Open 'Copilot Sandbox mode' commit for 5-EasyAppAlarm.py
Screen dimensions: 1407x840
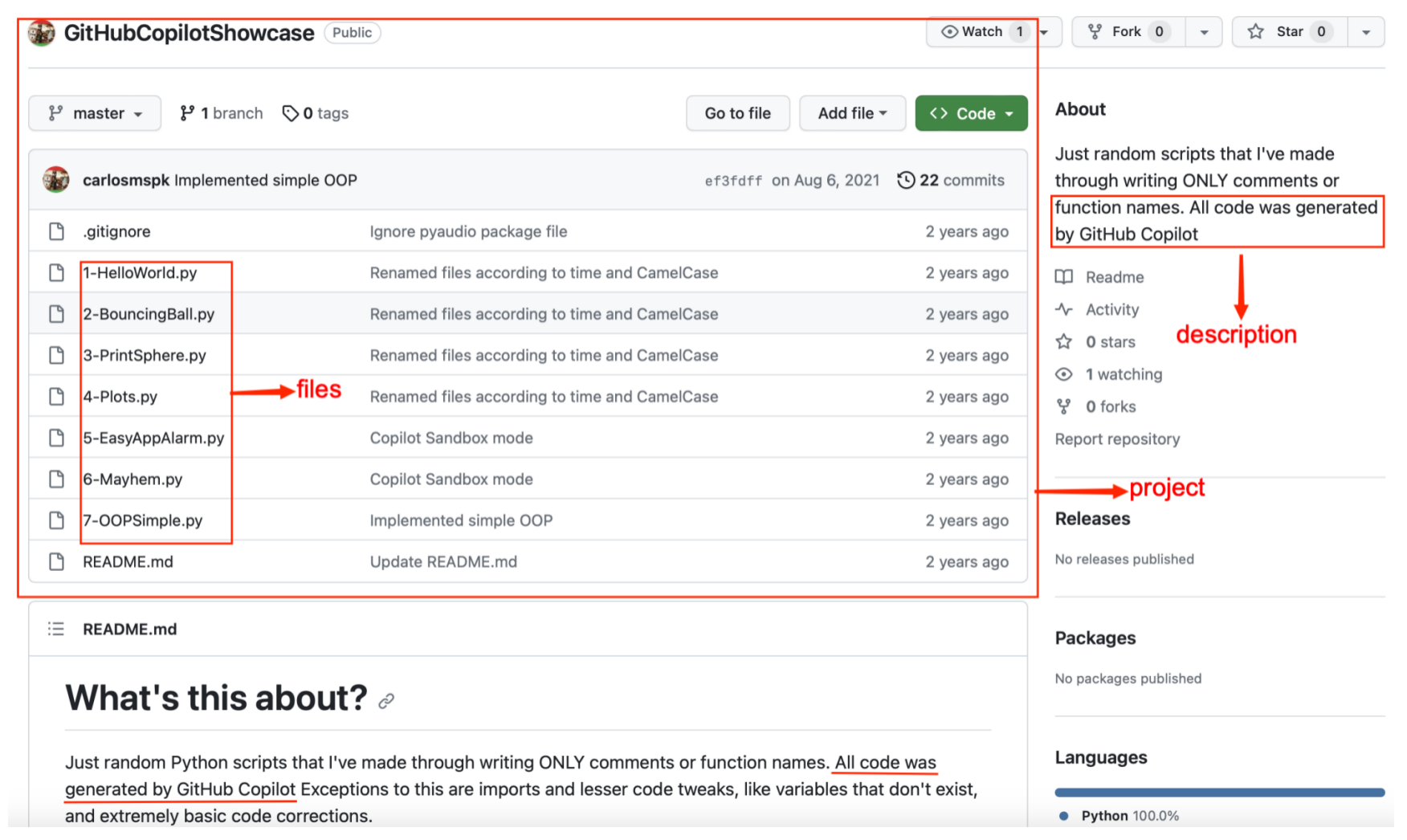click(x=451, y=438)
